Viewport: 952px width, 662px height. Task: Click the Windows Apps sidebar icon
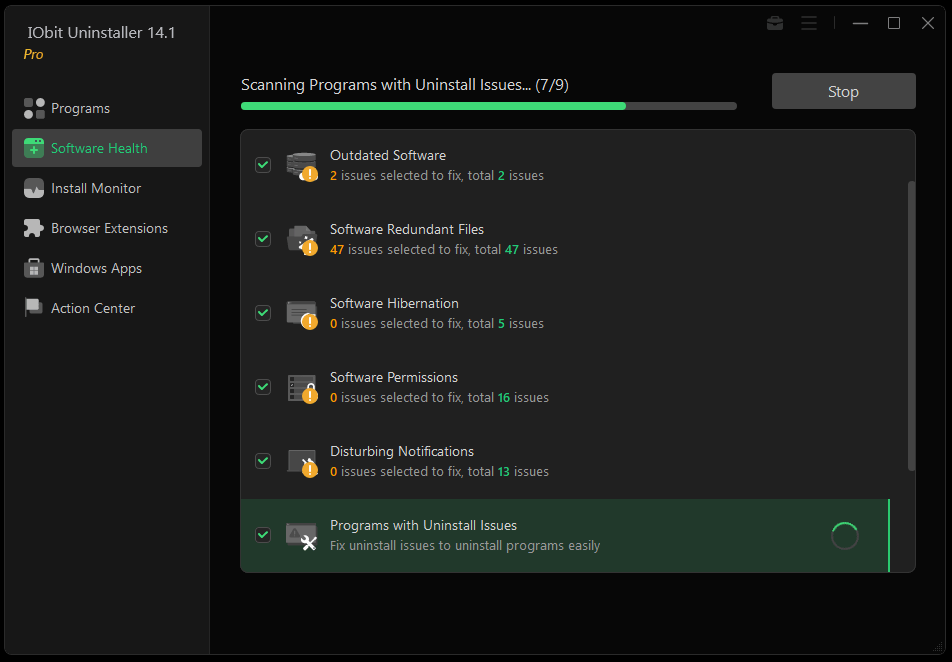34,268
